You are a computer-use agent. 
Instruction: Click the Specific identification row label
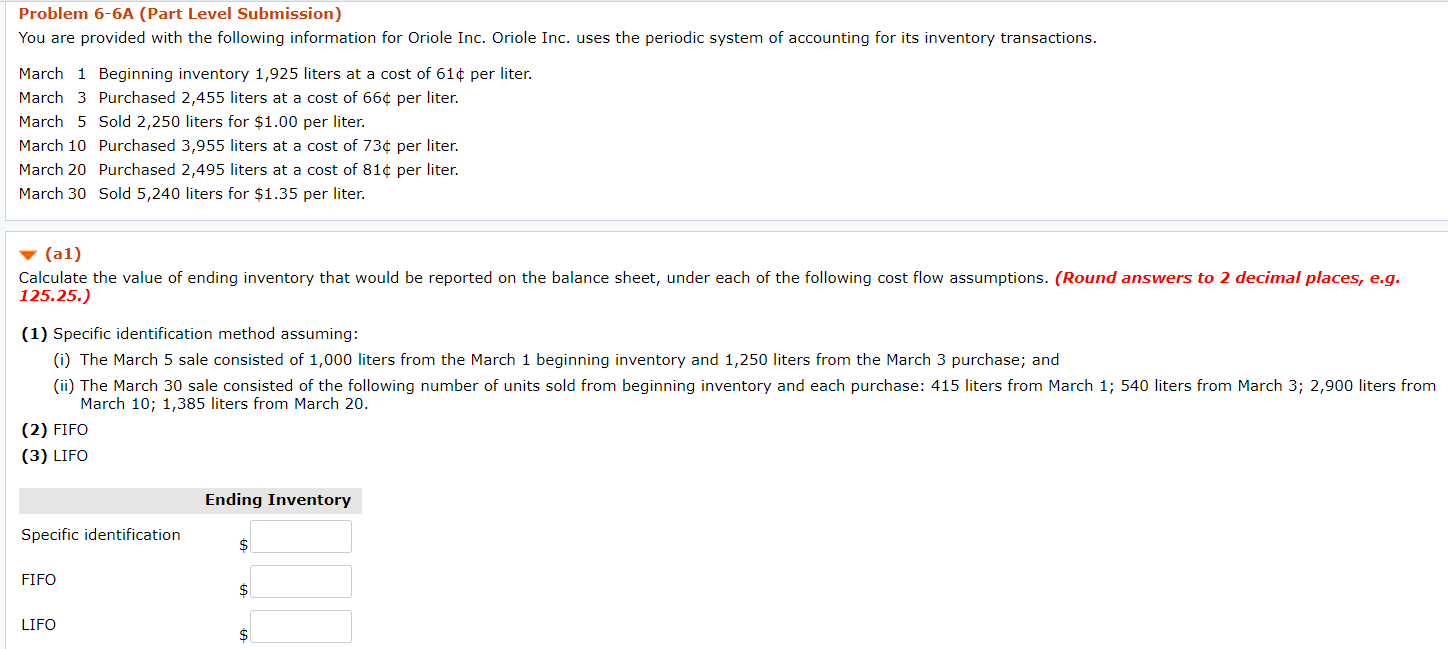pos(100,535)
